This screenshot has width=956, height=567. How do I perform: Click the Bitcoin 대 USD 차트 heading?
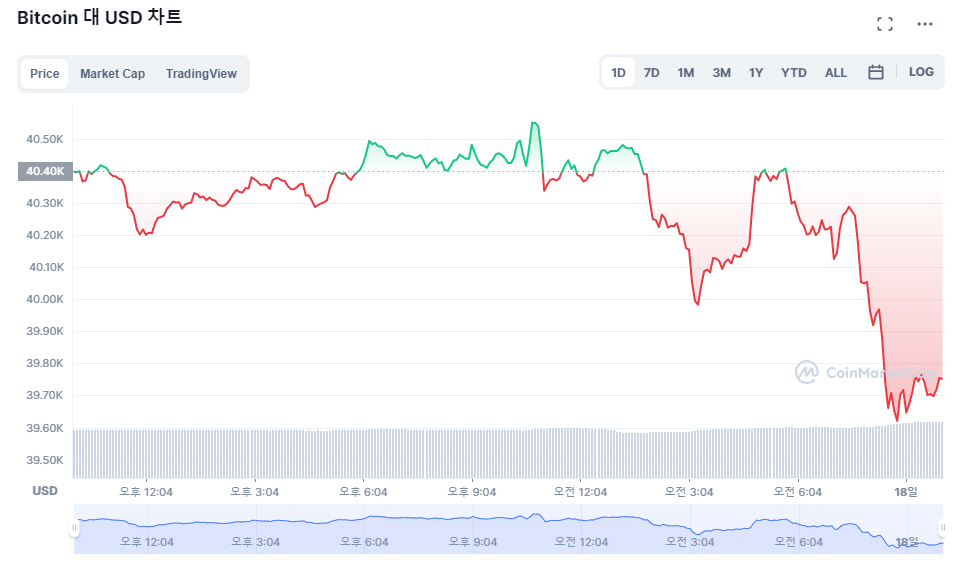tap(99, 17)
